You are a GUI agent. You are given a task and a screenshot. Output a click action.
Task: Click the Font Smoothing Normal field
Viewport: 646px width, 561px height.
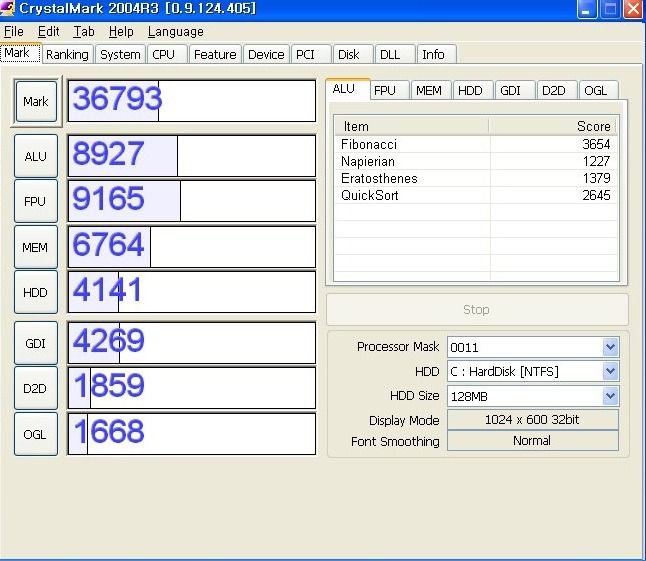tap(533, 441)
